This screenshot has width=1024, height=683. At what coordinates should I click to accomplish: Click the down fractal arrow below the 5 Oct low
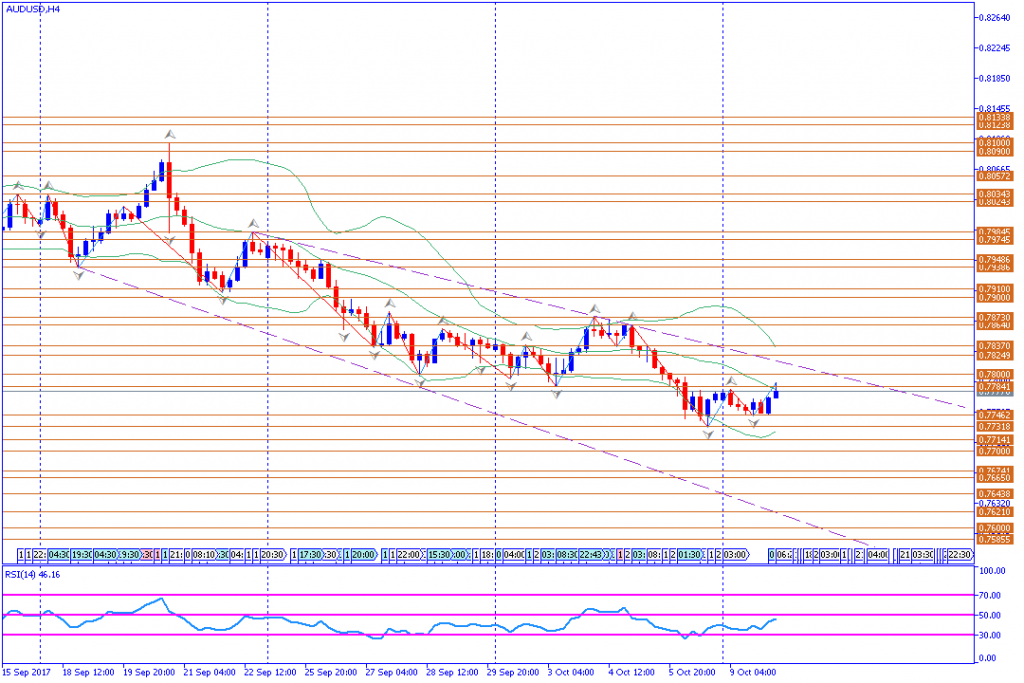[708, 435]
